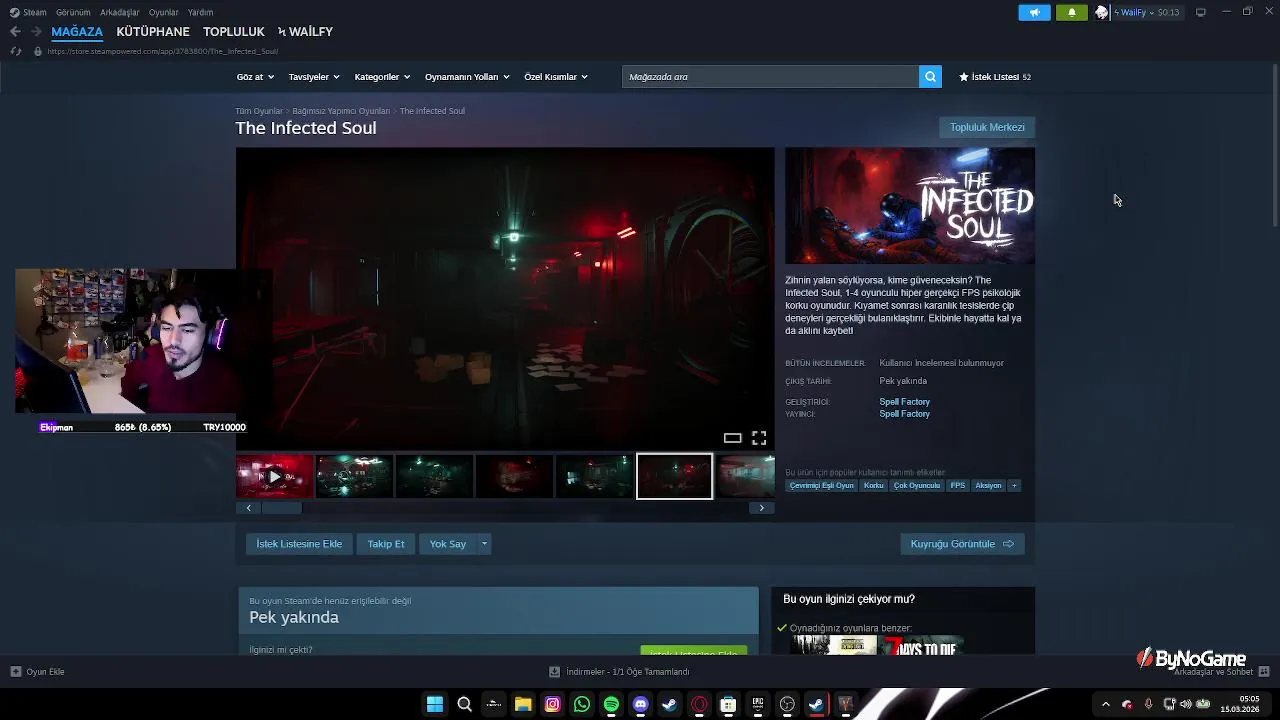The height and width of the screenshot is (720, 1280).
Task: Click the WailFy profile avatar
Action: click(1102, 12)
